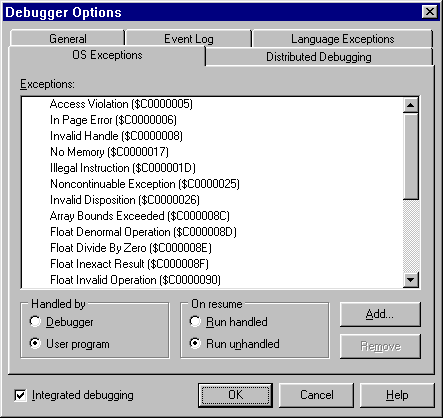Click the exceptions list scrollbar thumb
This screenshot has width=443, height=418.
click(411, 156)
